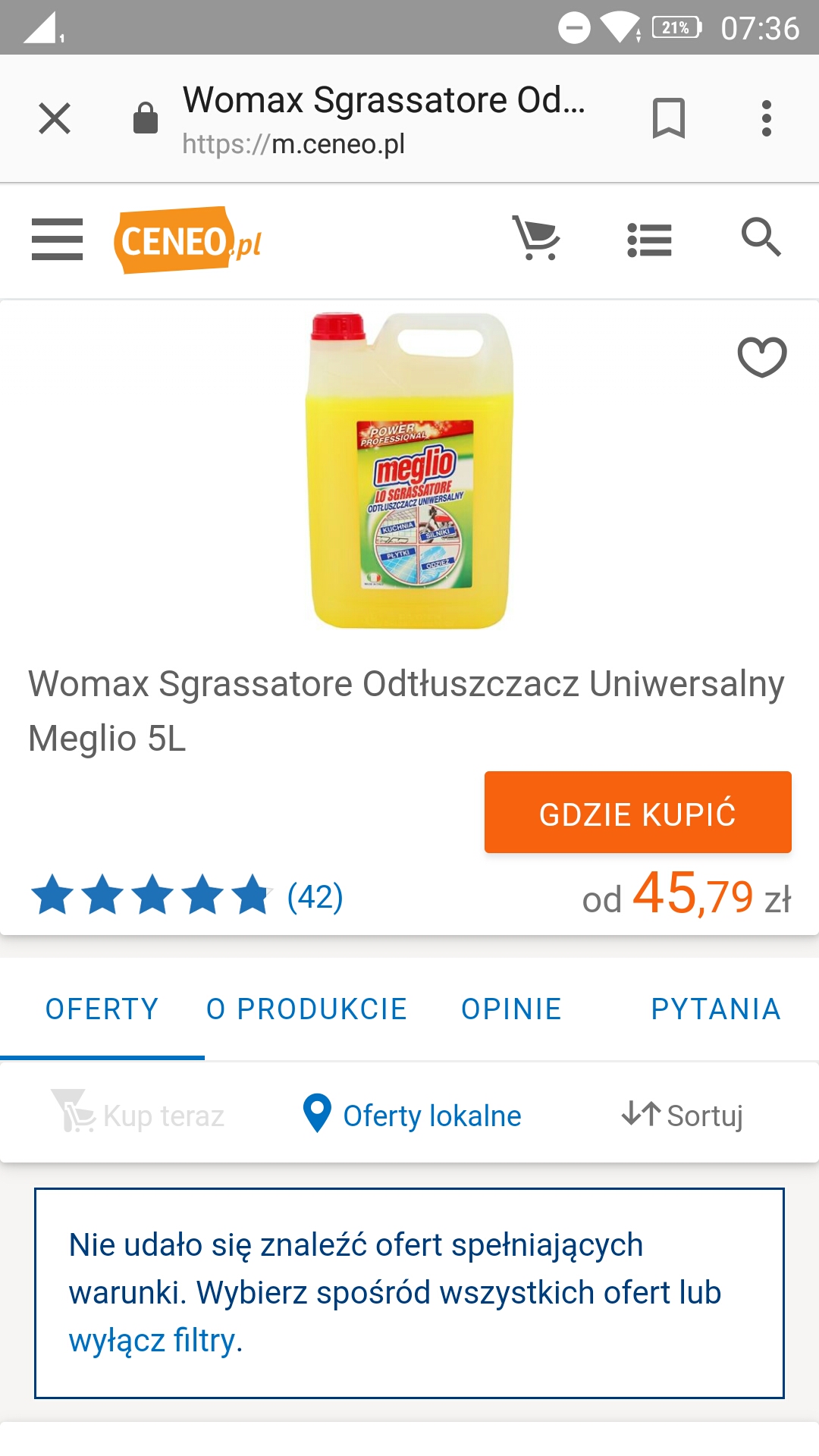Bookmark this page in the browser
The height and width of the screenshot is (1456, 819).
point(668,118)
